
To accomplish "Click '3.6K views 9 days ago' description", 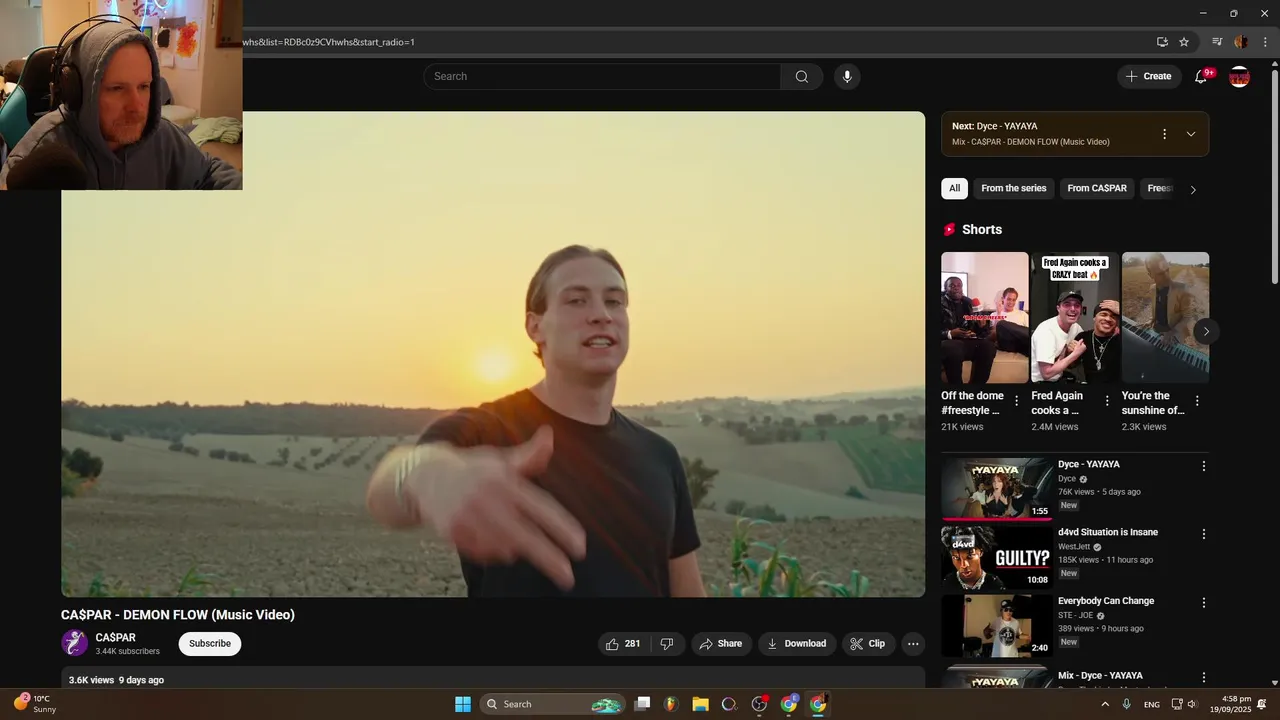I will [x=116, y=680].
